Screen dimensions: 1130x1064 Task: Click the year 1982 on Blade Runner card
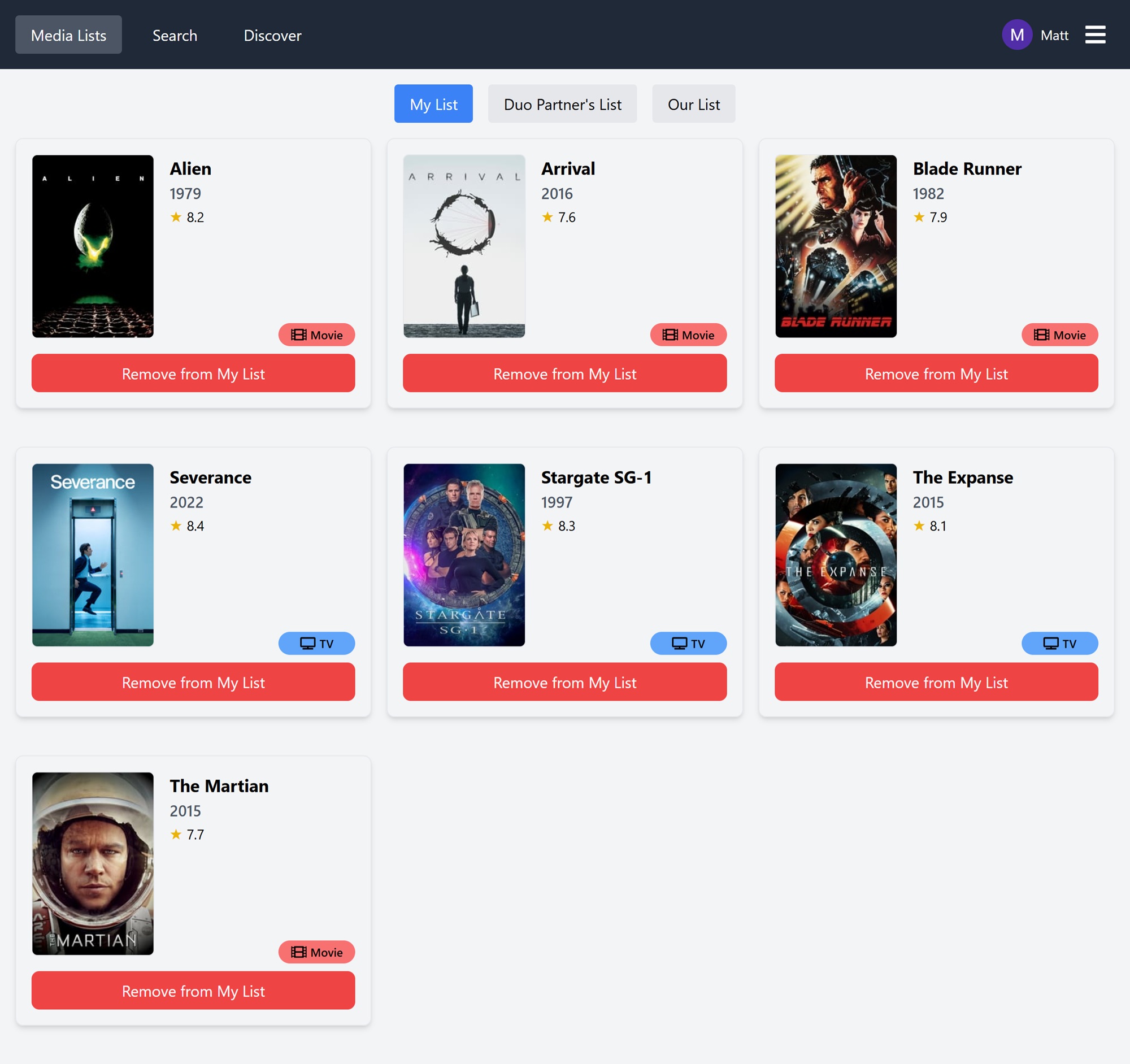(x=928, y=194)
